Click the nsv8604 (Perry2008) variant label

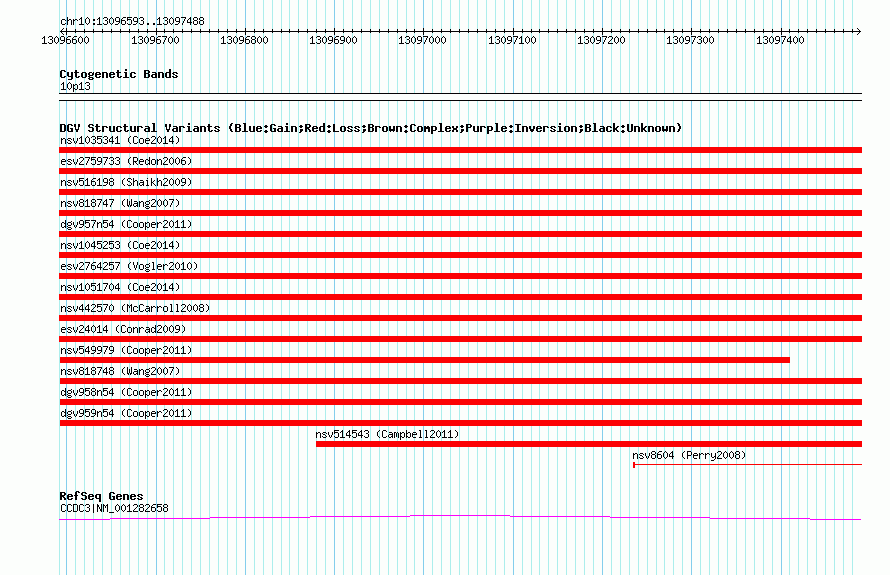tap(689, 455)
